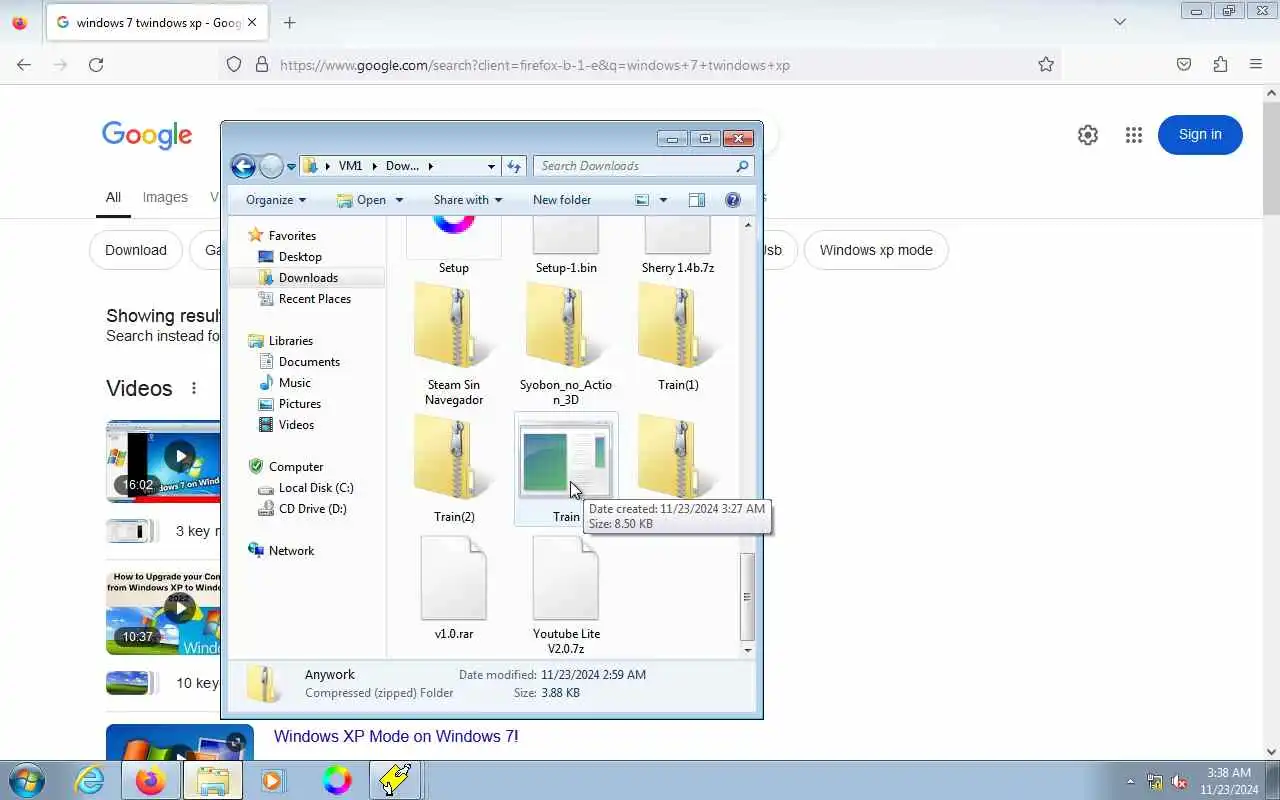Screen dimensions: 1280x800
Task: Switch to the Google Images tab
Action: [165, 198]
